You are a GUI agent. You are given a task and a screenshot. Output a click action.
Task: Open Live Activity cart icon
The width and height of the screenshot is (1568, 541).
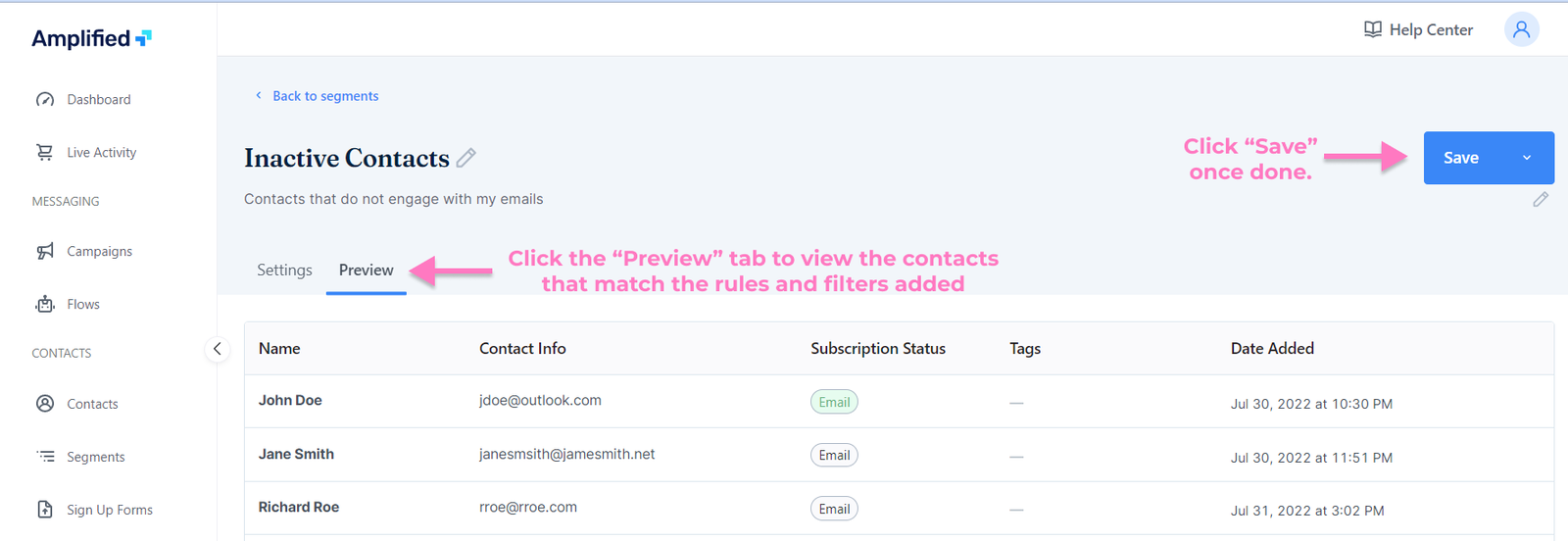(45, 152)
